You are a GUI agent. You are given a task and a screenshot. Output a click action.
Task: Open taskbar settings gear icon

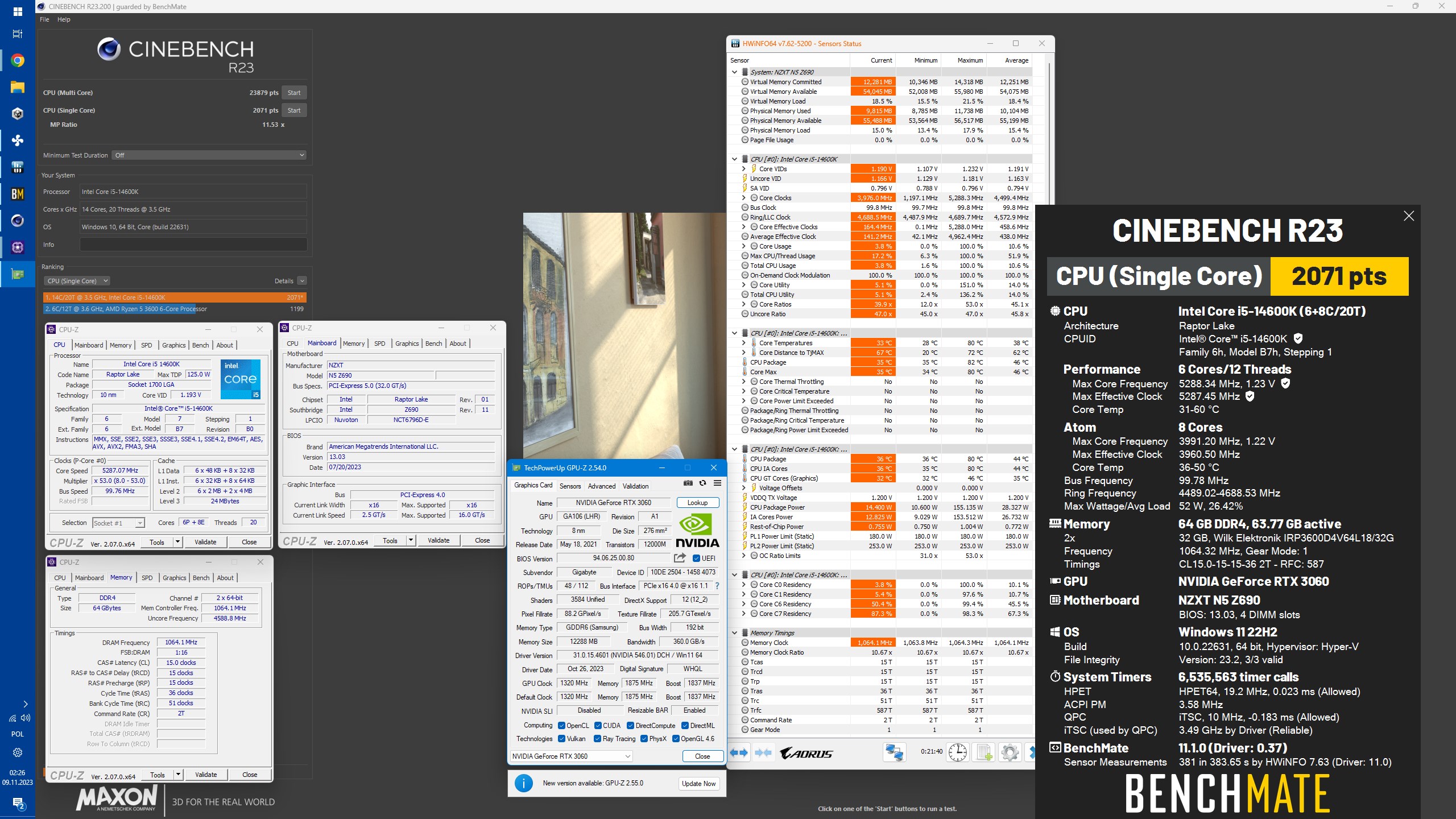click(18, 752)
